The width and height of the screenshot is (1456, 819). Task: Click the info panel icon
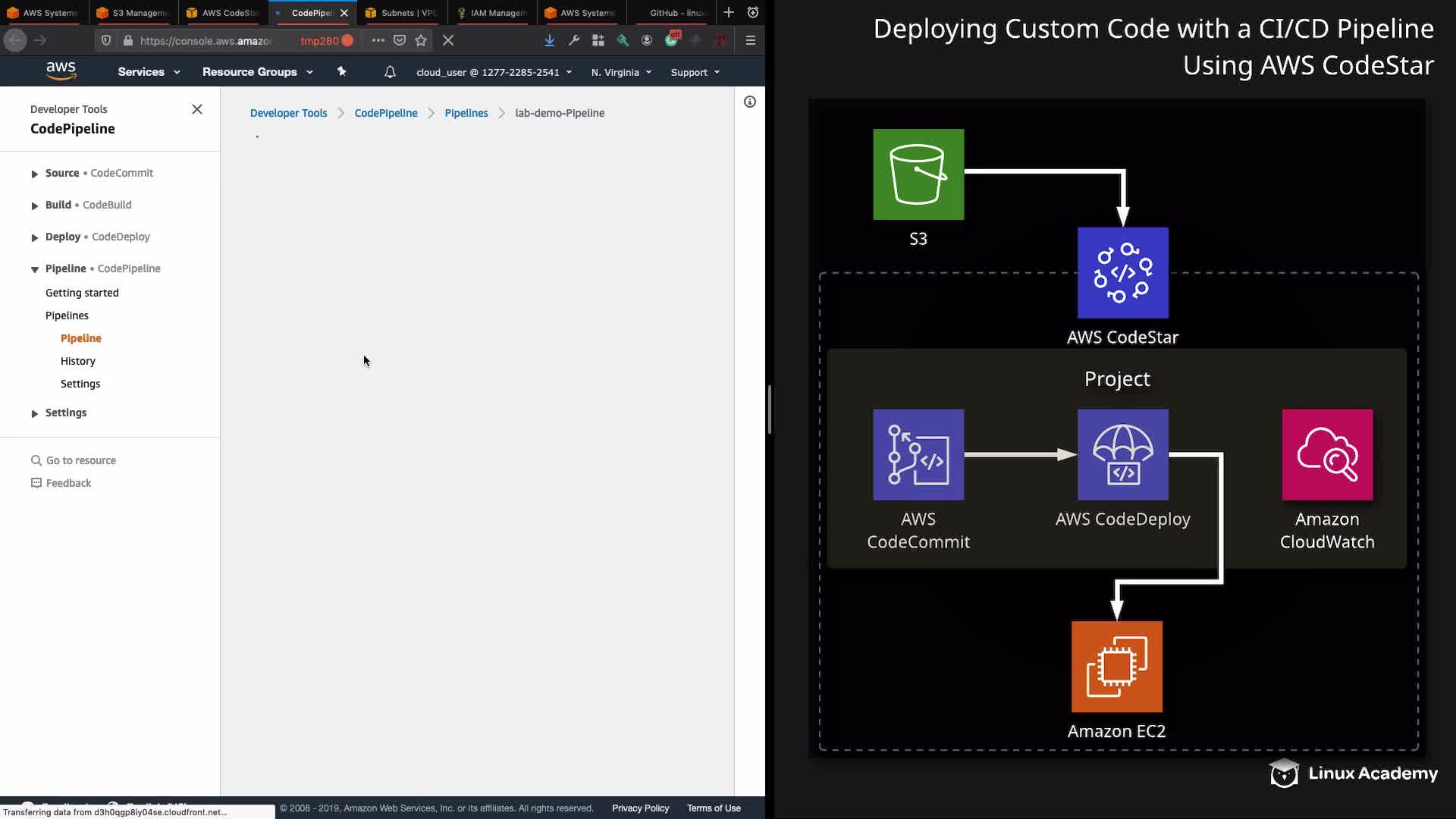pos(749,102)
